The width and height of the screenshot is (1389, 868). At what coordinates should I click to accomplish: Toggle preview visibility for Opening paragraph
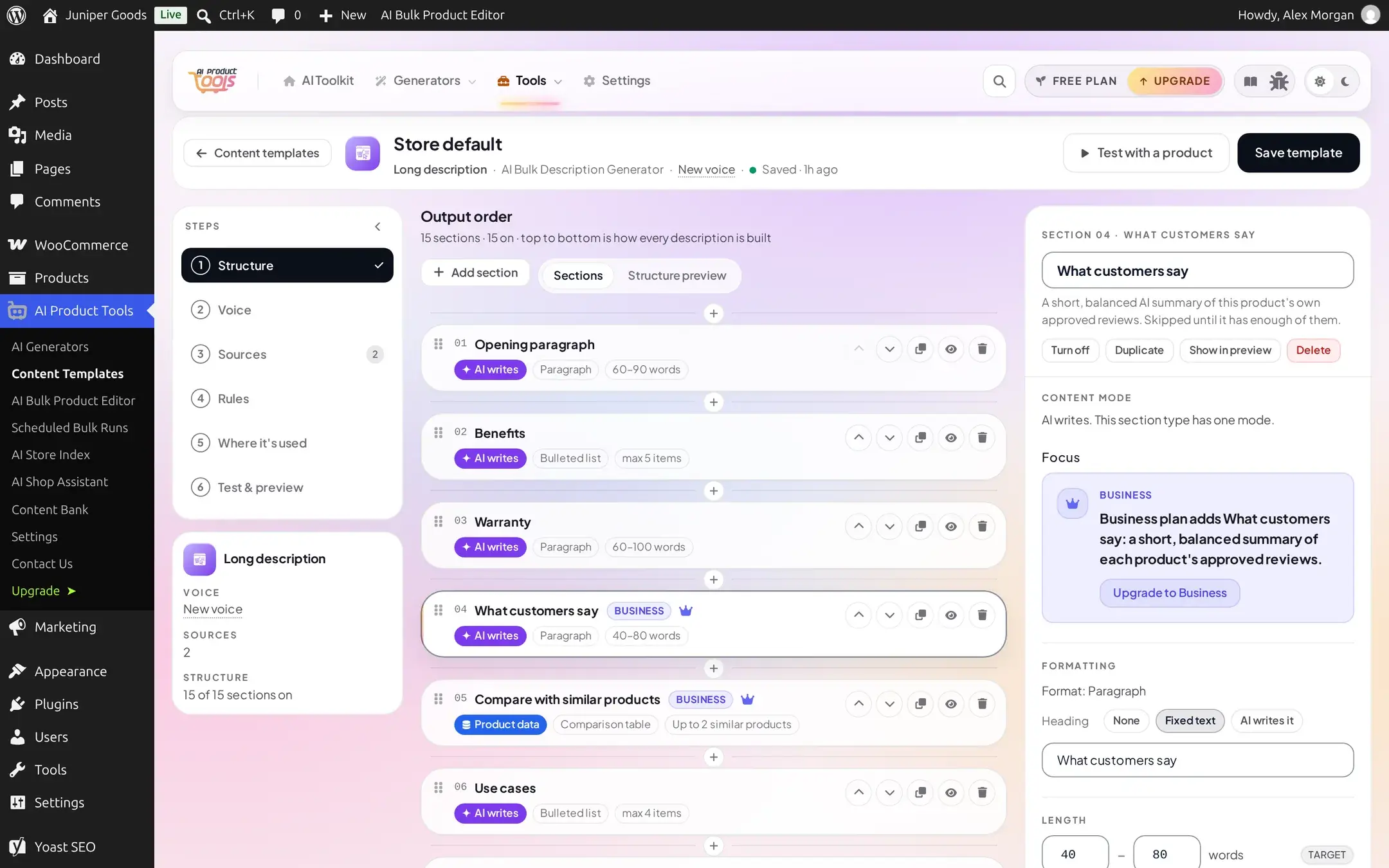(x=951, y=349)
